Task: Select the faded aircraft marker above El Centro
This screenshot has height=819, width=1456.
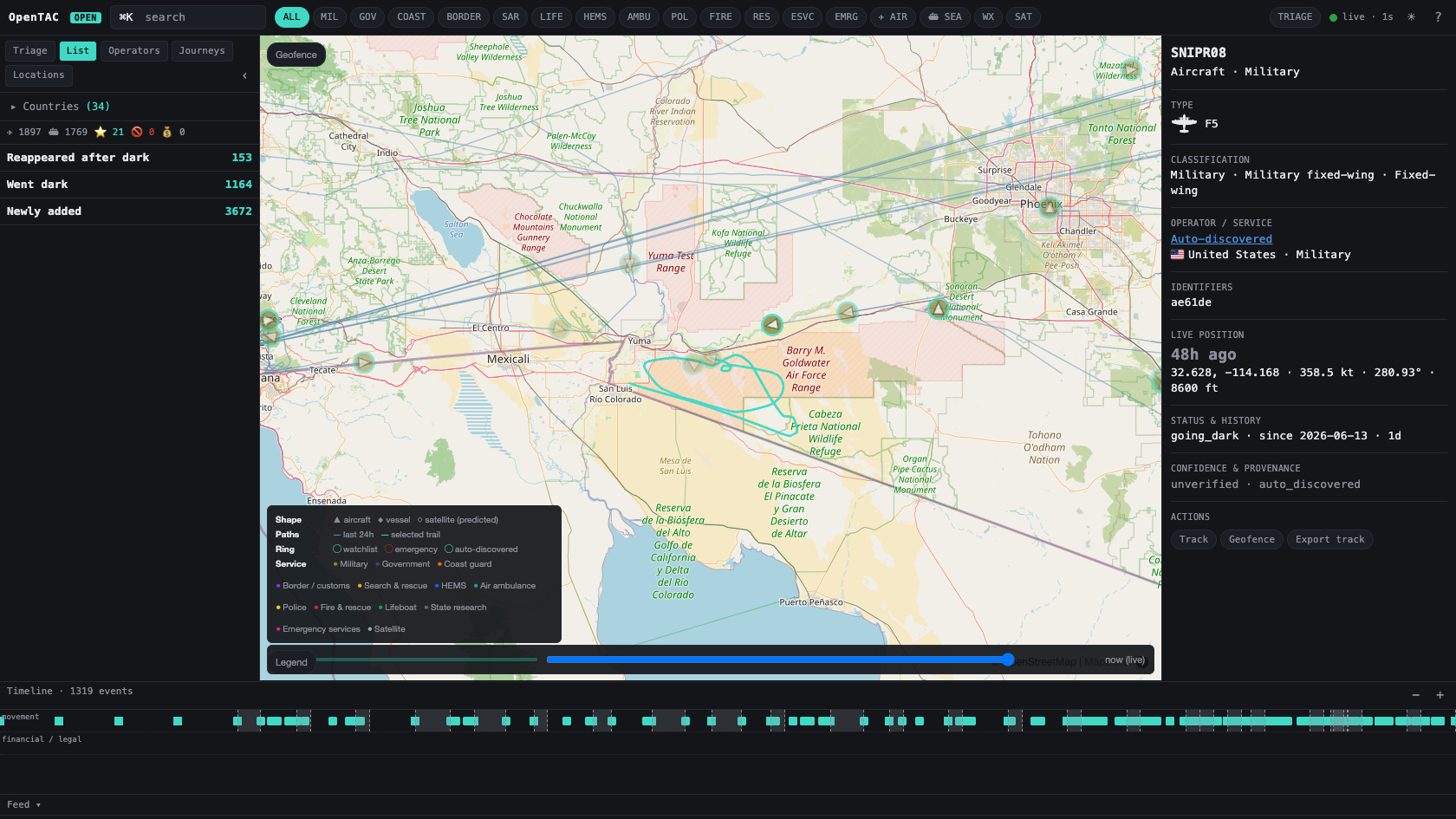Action: click(559, 328)
